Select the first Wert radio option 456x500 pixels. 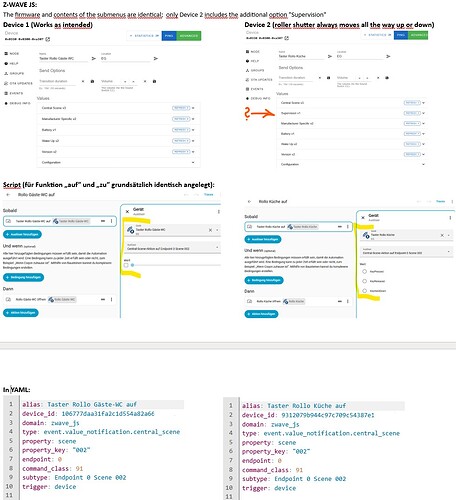364,271
